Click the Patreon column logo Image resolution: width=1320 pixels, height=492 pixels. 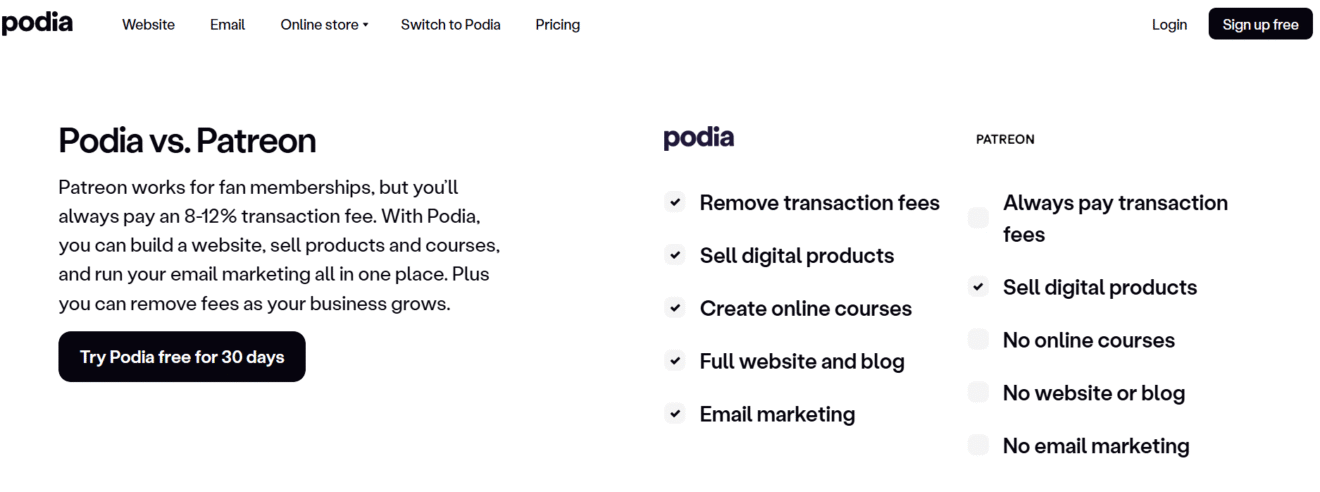click(1005, 139)
